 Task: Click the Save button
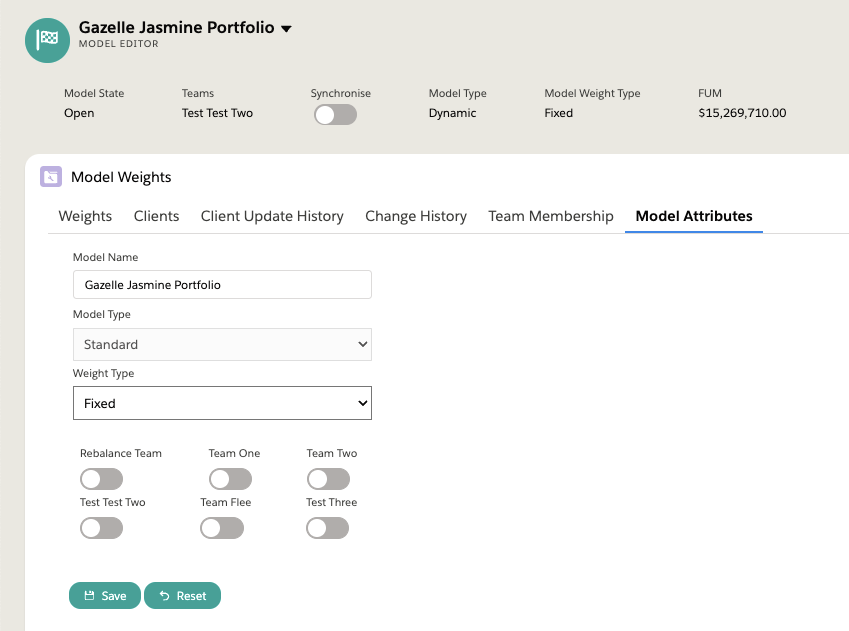click(x=105, y=596)
